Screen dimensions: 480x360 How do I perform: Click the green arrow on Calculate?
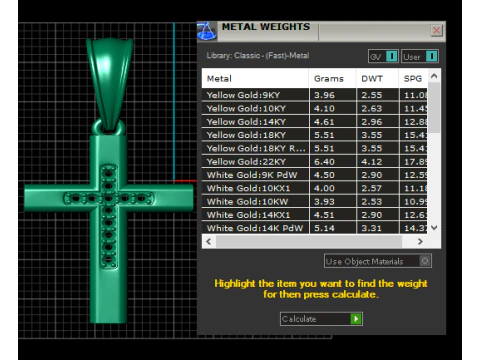click(356, 319)
